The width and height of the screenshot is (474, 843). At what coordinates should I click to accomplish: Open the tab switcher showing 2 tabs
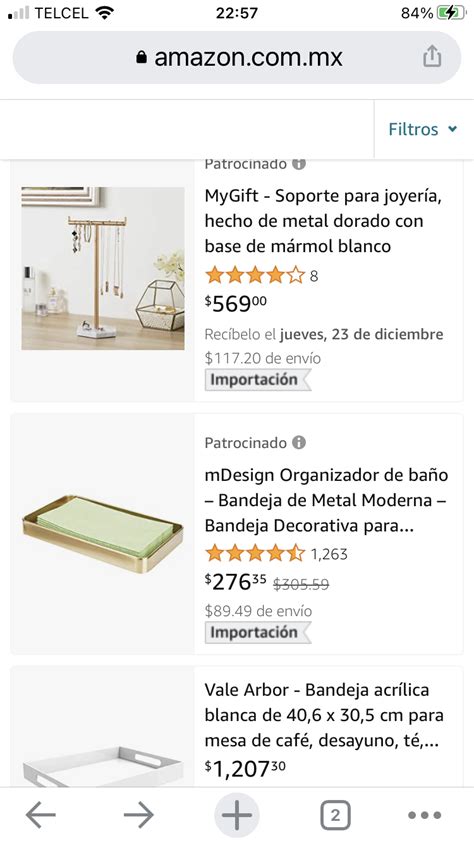[x=335, y=816]
